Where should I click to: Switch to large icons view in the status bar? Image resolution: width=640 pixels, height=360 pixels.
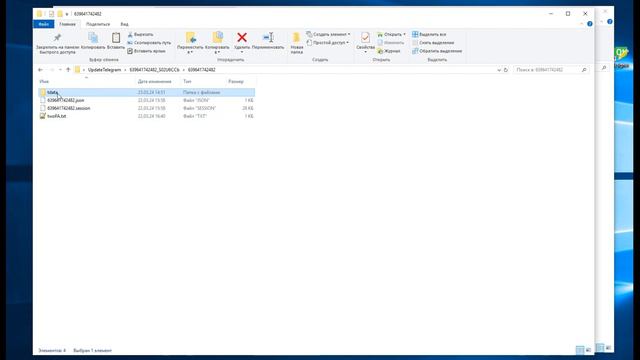pyautogui.click(x=588, y=350)
